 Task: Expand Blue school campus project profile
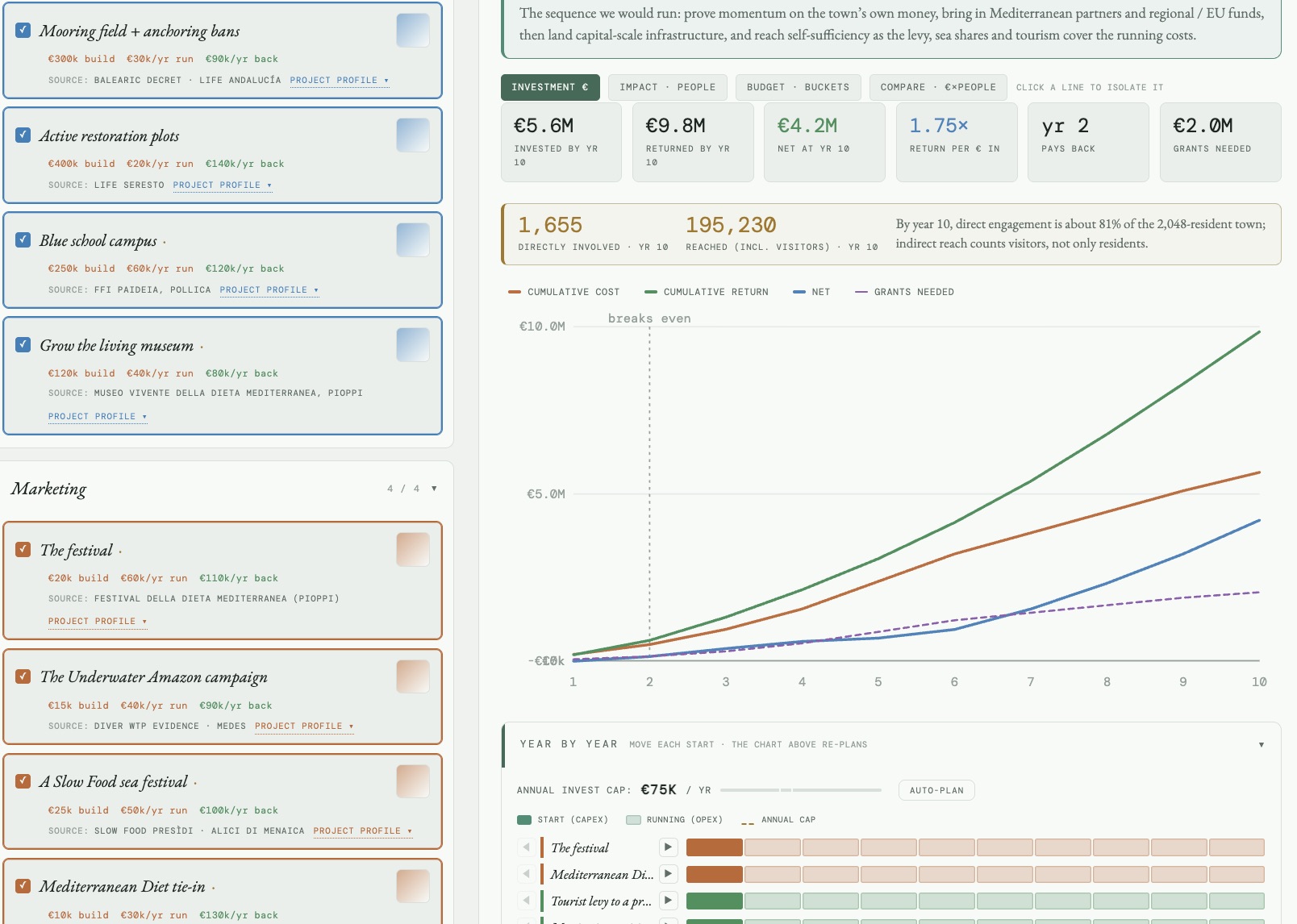[269, 290]
